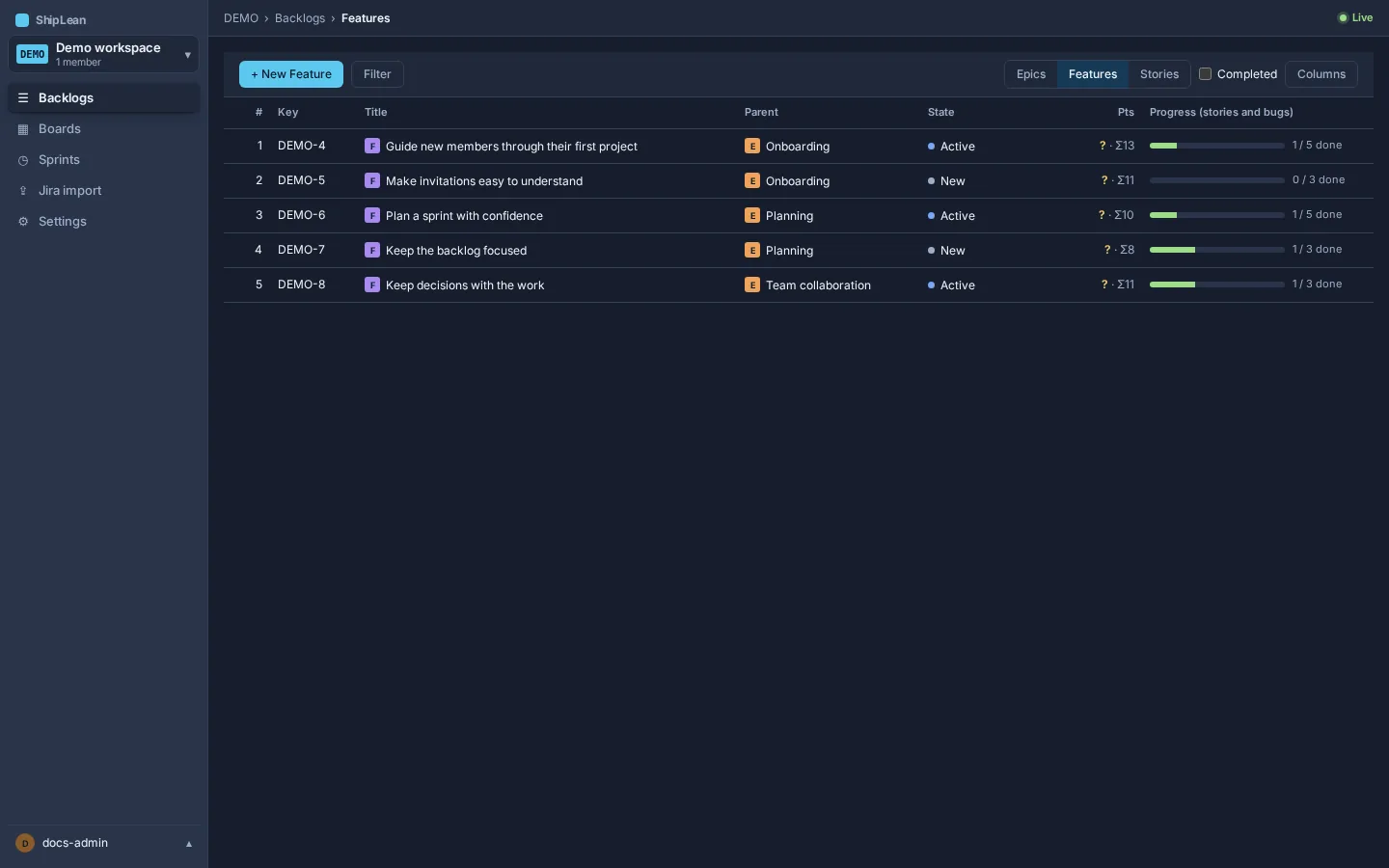The width and height of the screenshot is (1389, 868).
Task: Select the DEMO-8 key cell
Action: point(302,285)
